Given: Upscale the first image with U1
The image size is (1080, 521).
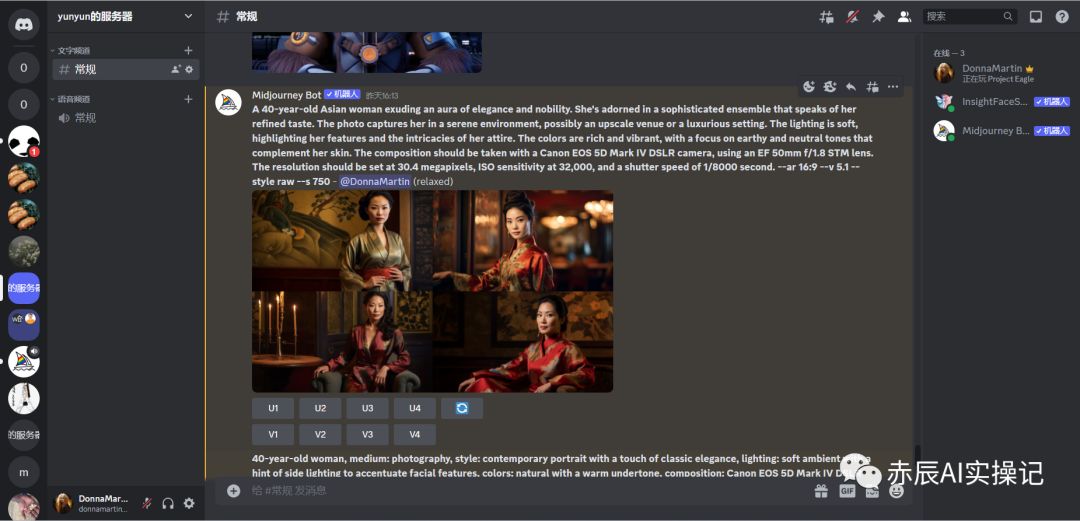Looking at the screenshot, I should click(x=273, y=408).
